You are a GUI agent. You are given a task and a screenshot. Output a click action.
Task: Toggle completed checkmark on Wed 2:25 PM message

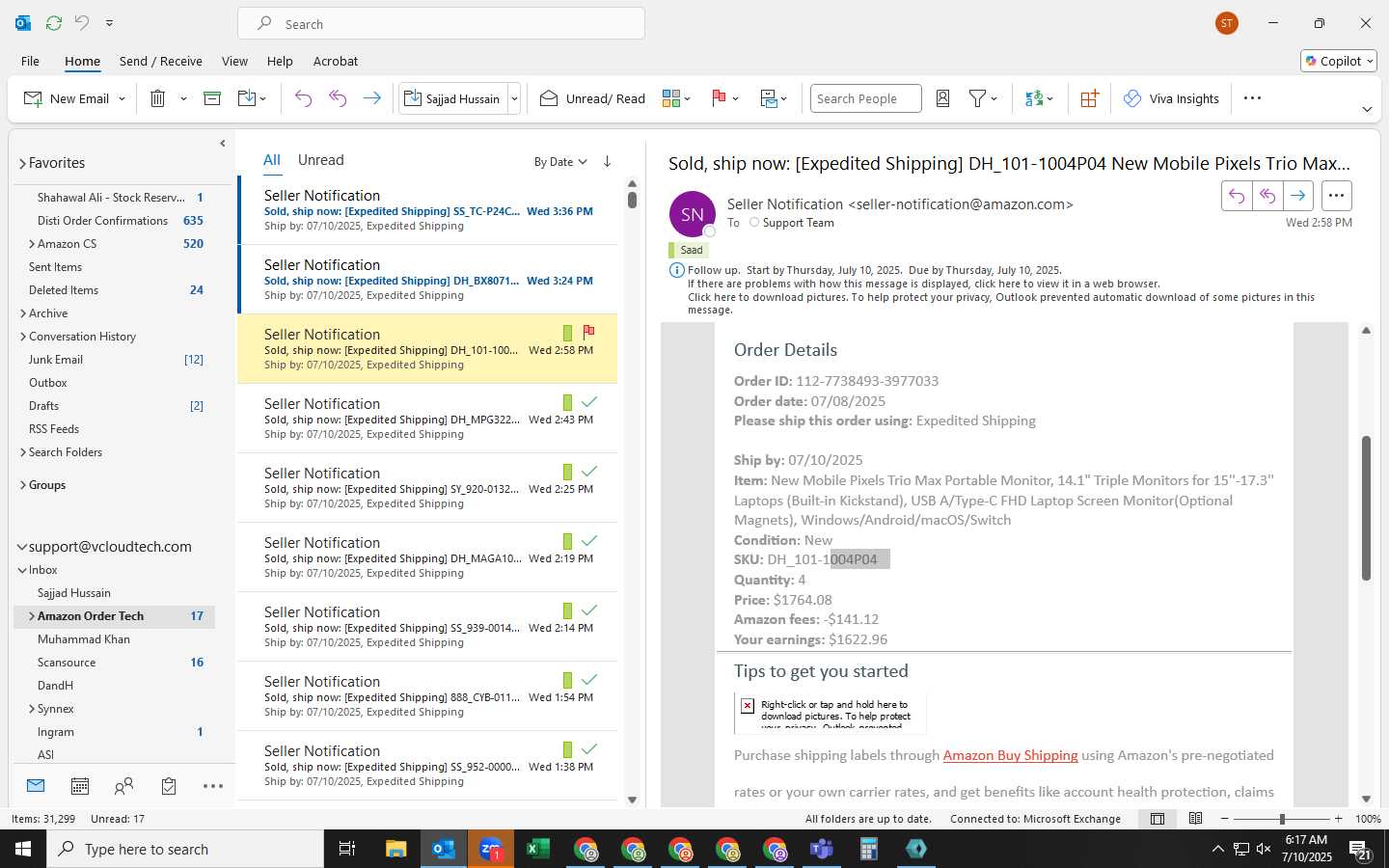click(x=589, y=472)
